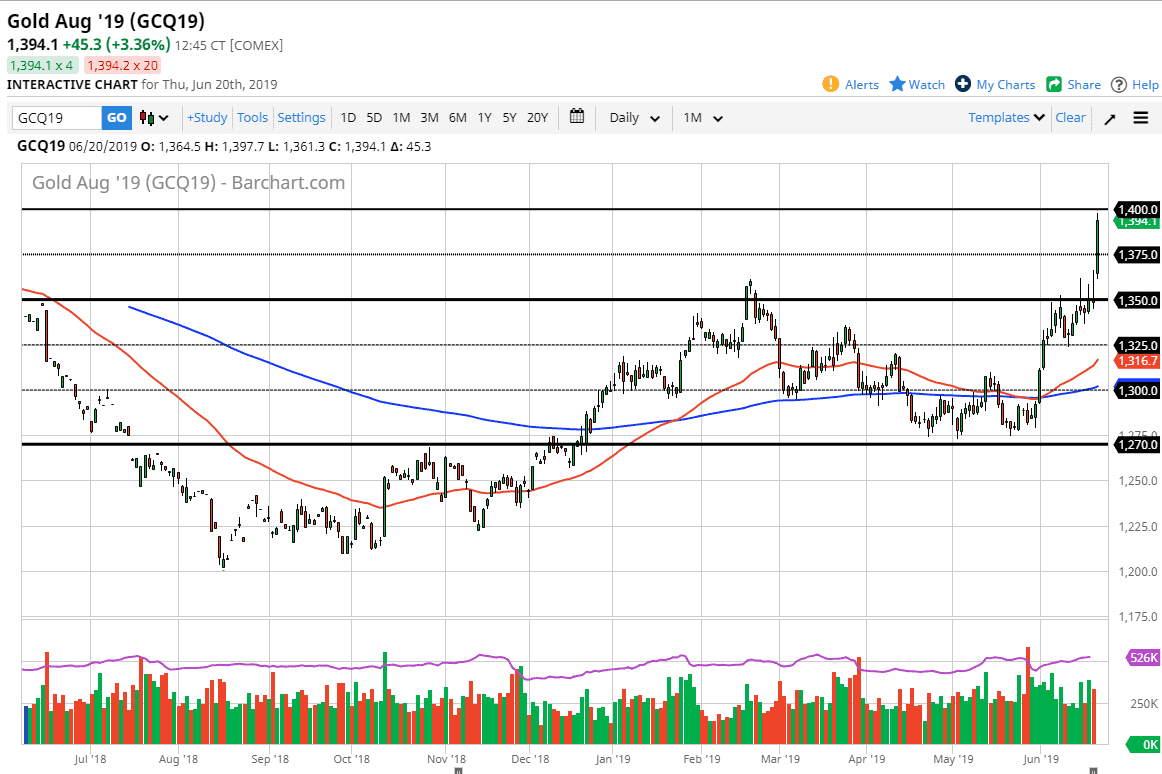Viewport: 1162px width, 774px height.
Task: Click the Alerts warning icon
Action: pyautogui.click(x=830, y=84)
